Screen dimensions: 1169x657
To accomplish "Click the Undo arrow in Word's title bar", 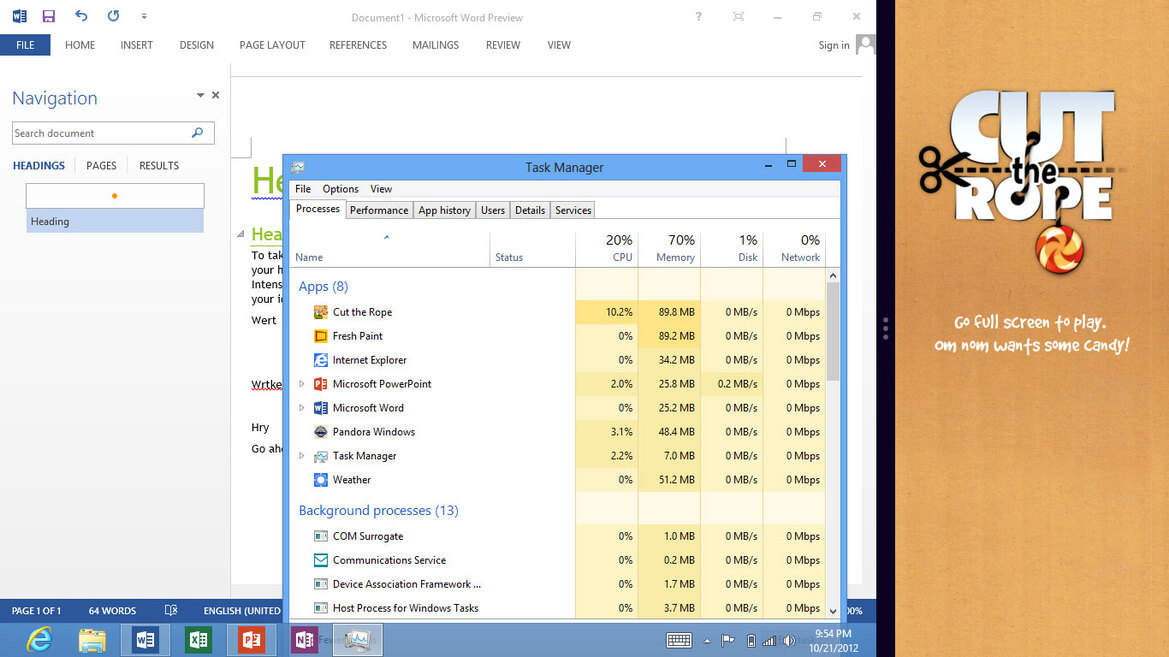I will click(x=81, y=16).
